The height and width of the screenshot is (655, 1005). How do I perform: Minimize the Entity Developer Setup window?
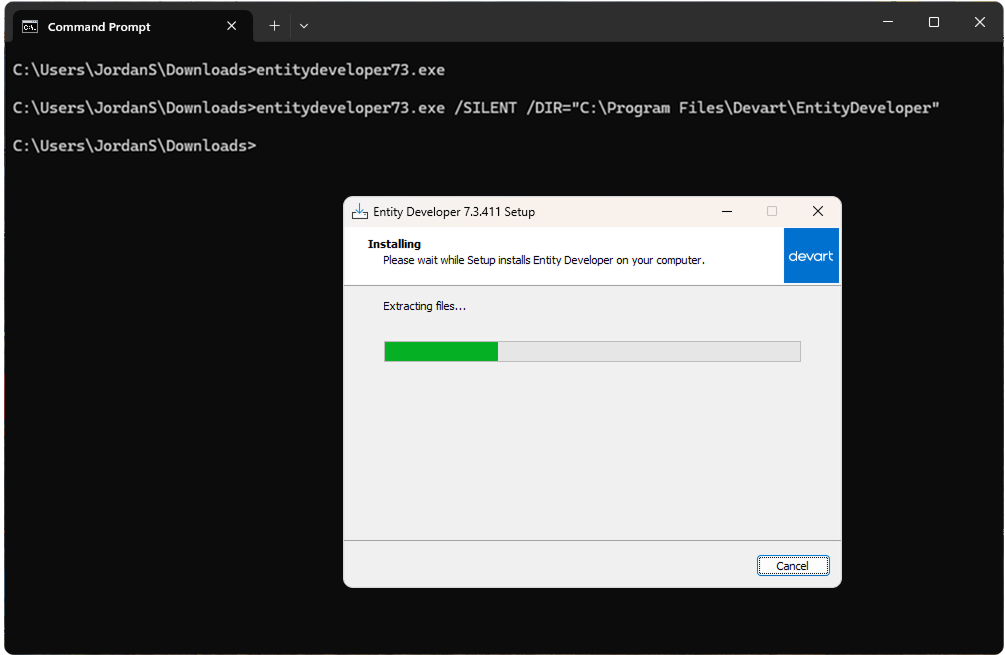pos(727,211)
